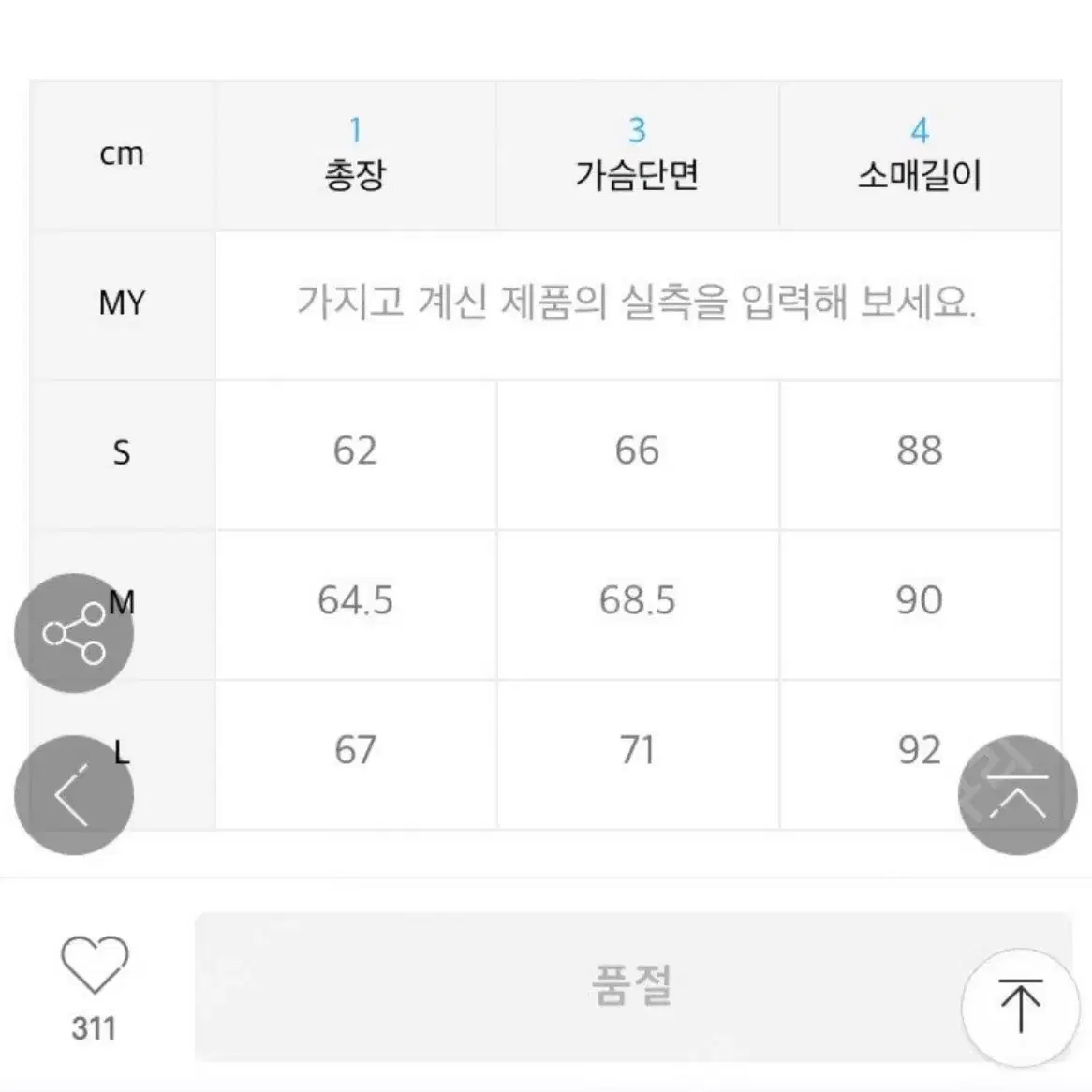
Task: Tap the white scroll-to-top arrow button
Action: (x=1020, y=1006)
